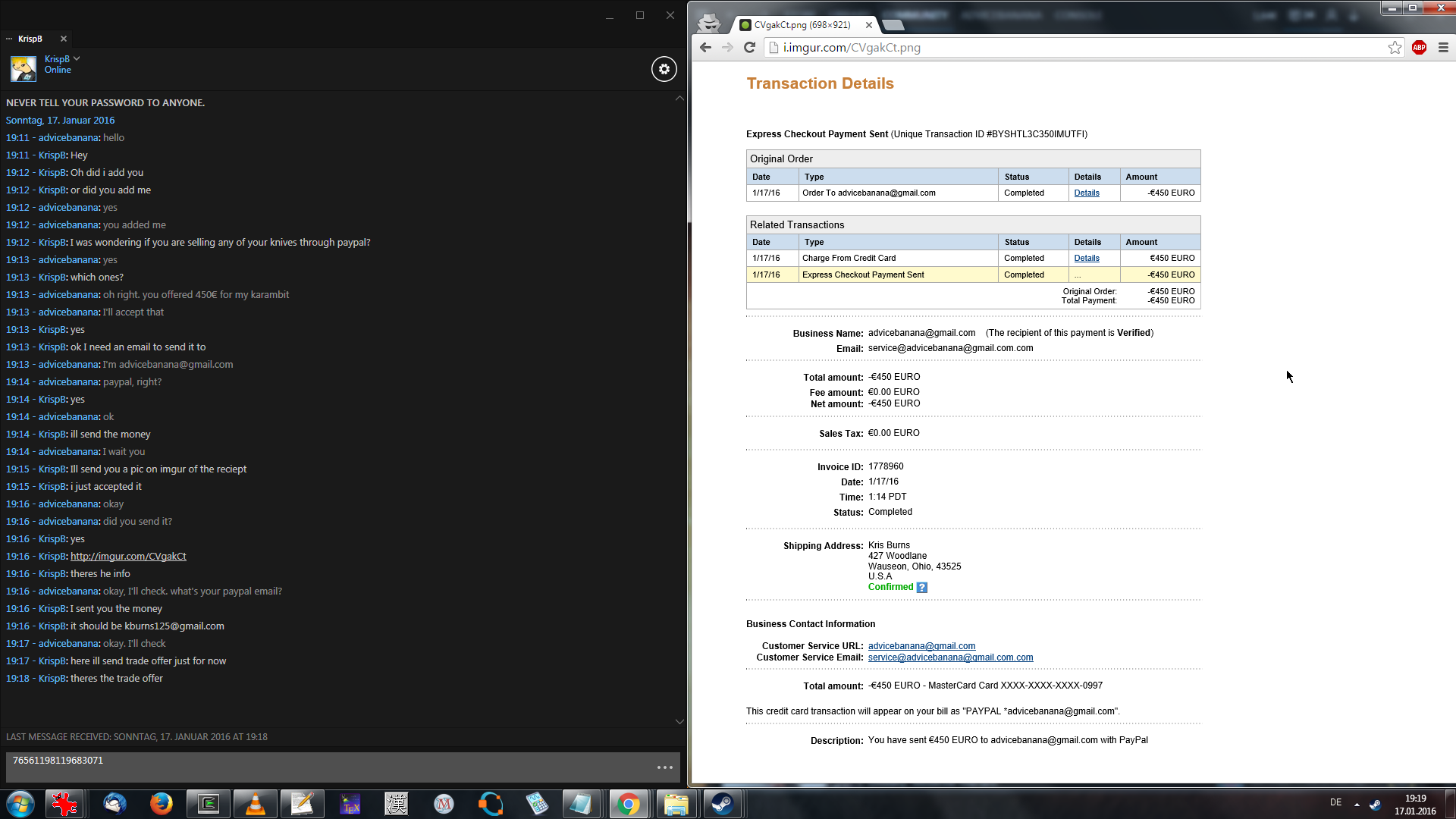Expand the KrispB name dropdown arrow
This screenshot has width=1456, height=819.
[77, 58]
